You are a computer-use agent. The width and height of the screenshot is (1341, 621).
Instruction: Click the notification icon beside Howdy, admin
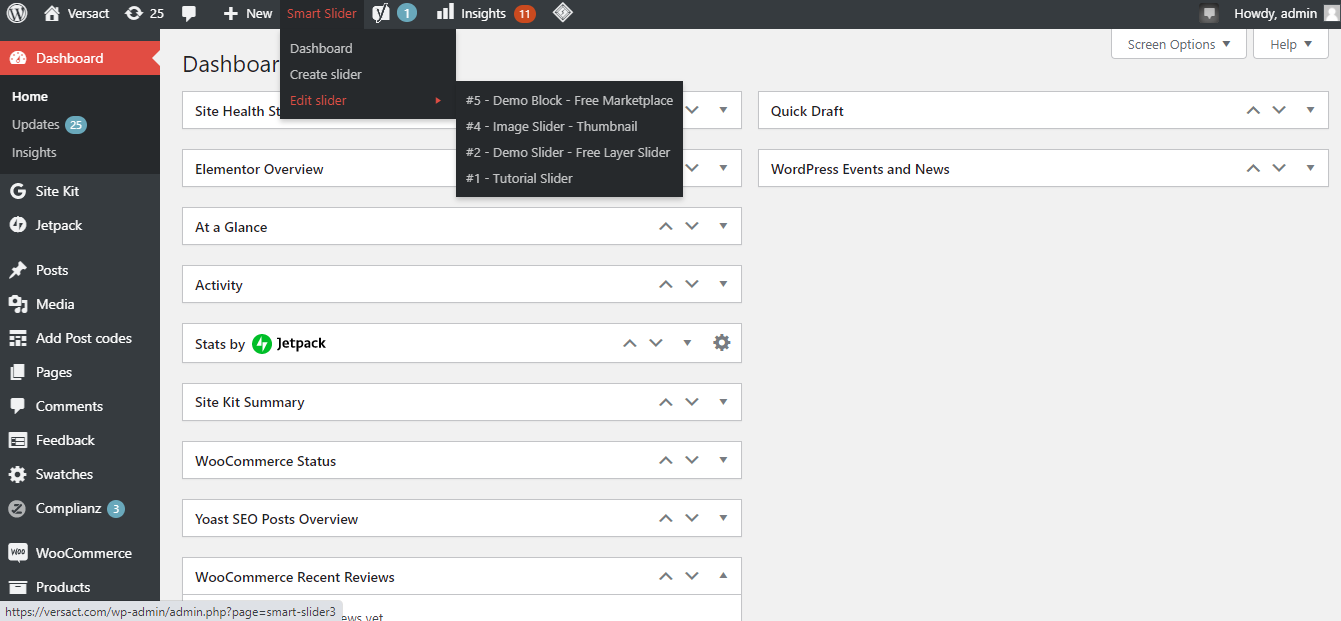pos(1209,14)
